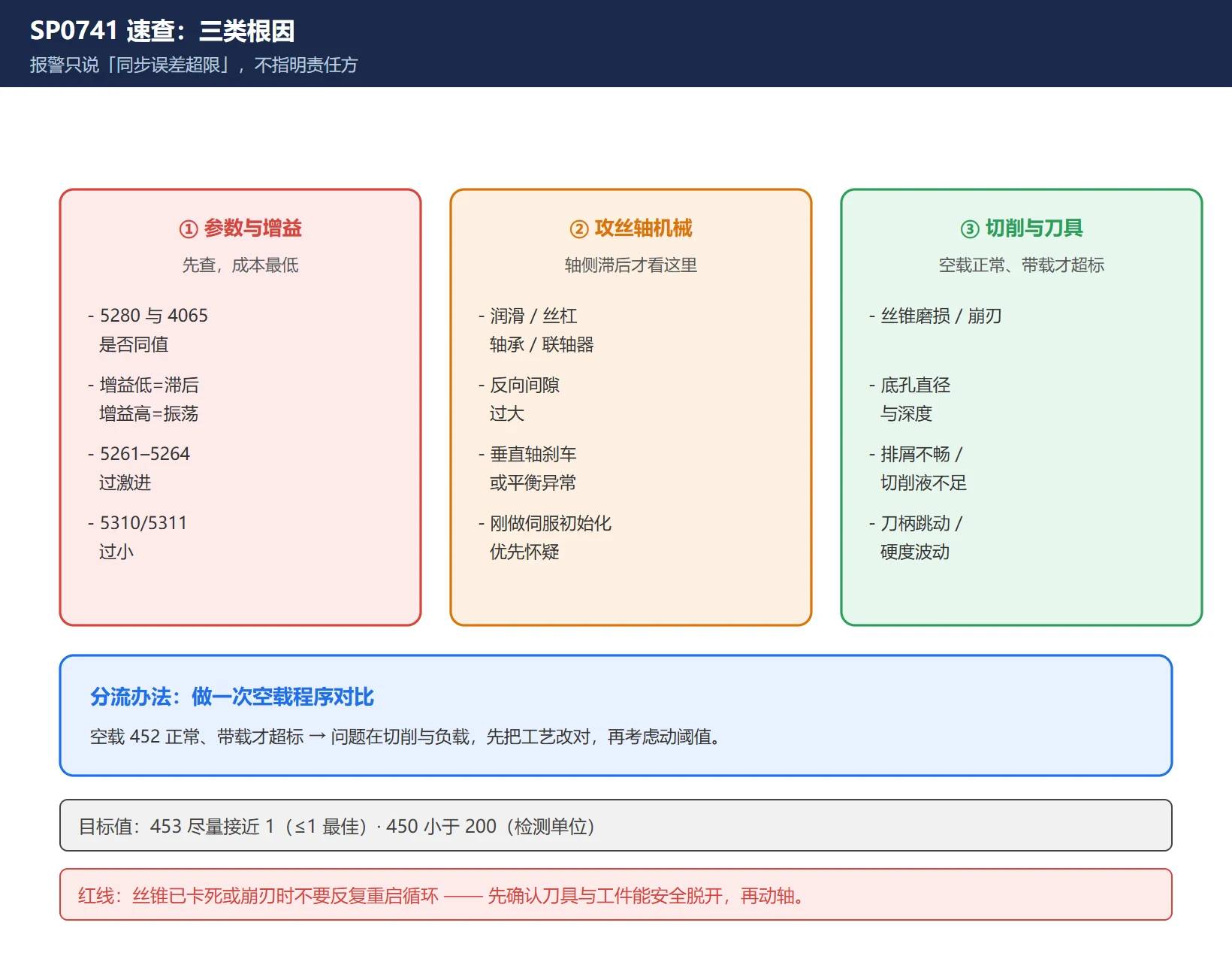Click the heading "② 攻丝轴机械"
Image resolution: width=1232 pixels, height=962 pixels.
[631, 228]
